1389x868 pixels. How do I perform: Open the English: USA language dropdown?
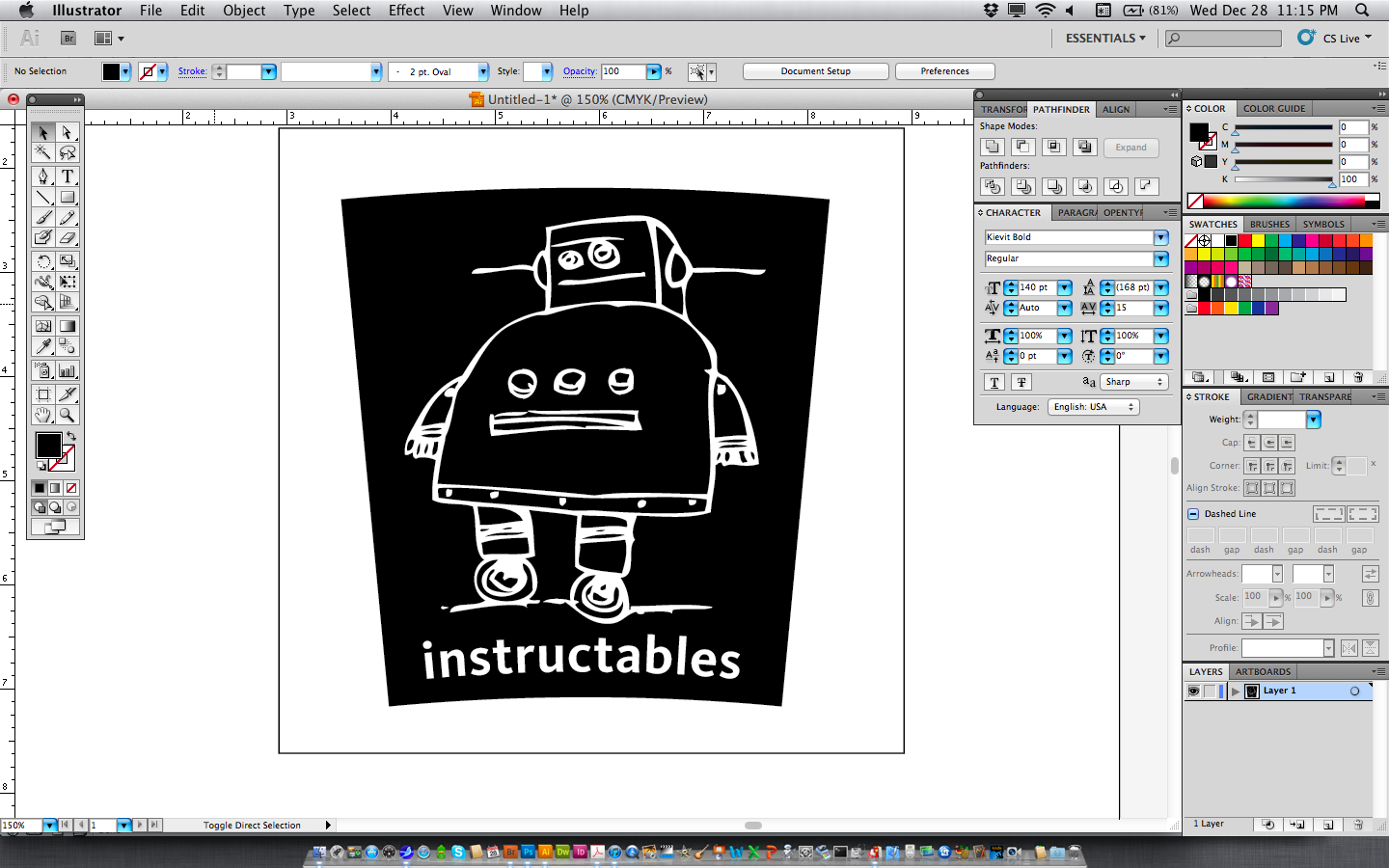pos(1094,407)
